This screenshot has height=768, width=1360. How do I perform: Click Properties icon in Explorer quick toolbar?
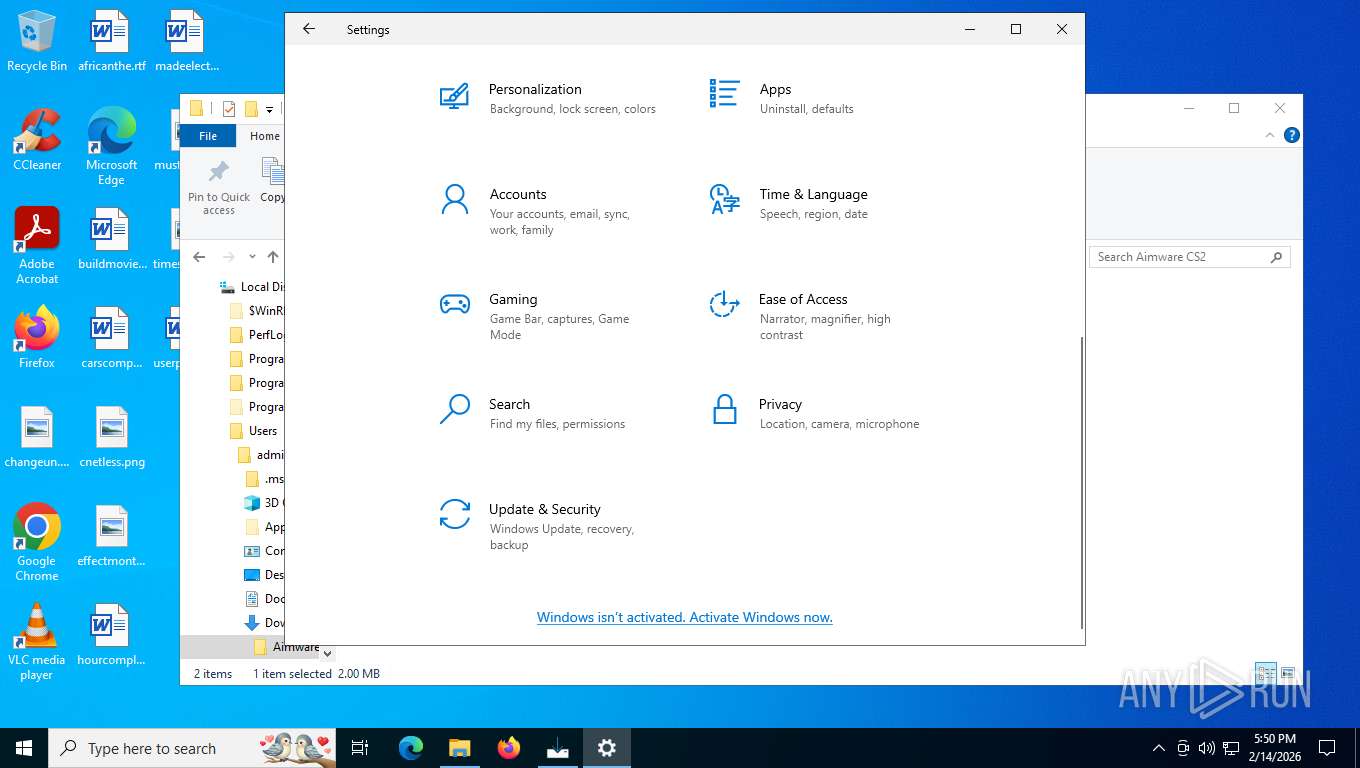click(229, 109)
